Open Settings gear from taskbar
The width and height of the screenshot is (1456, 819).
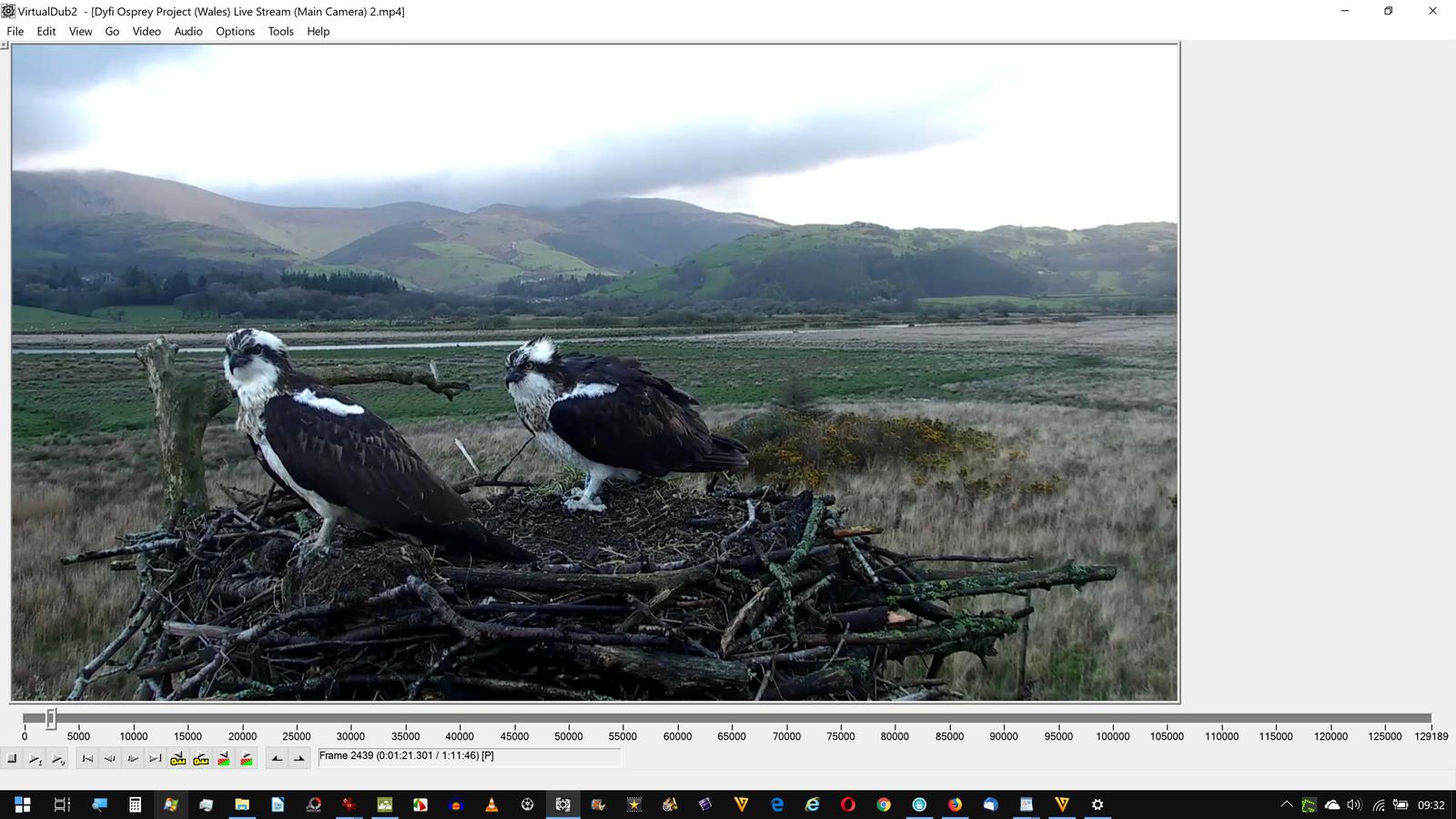pos(1097,804)
